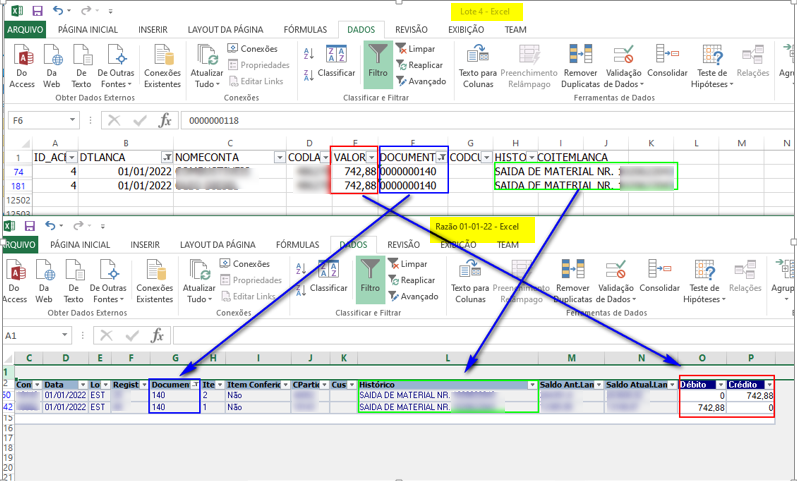The image size is (797, 481).
Task: Click Do Access icon in Lote 4 window
Action: click(x=22, y=66)
